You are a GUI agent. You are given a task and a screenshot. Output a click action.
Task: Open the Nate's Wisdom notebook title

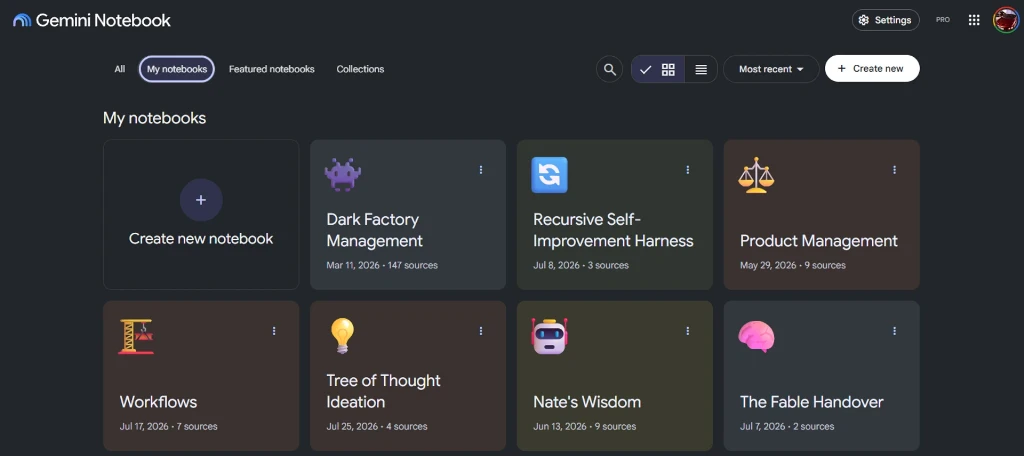tap(587, 402)
